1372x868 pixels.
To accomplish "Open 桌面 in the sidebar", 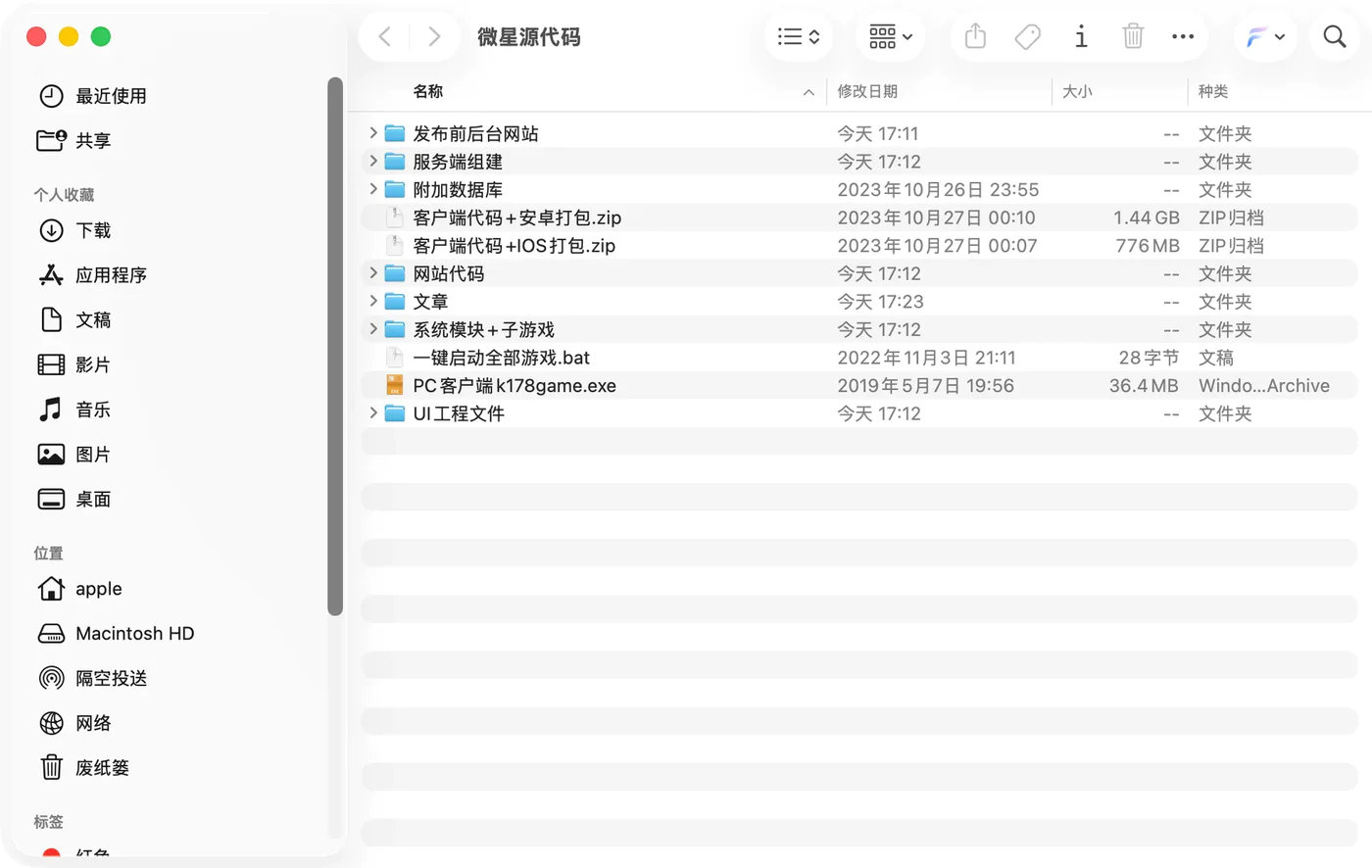I will (74, 500).
